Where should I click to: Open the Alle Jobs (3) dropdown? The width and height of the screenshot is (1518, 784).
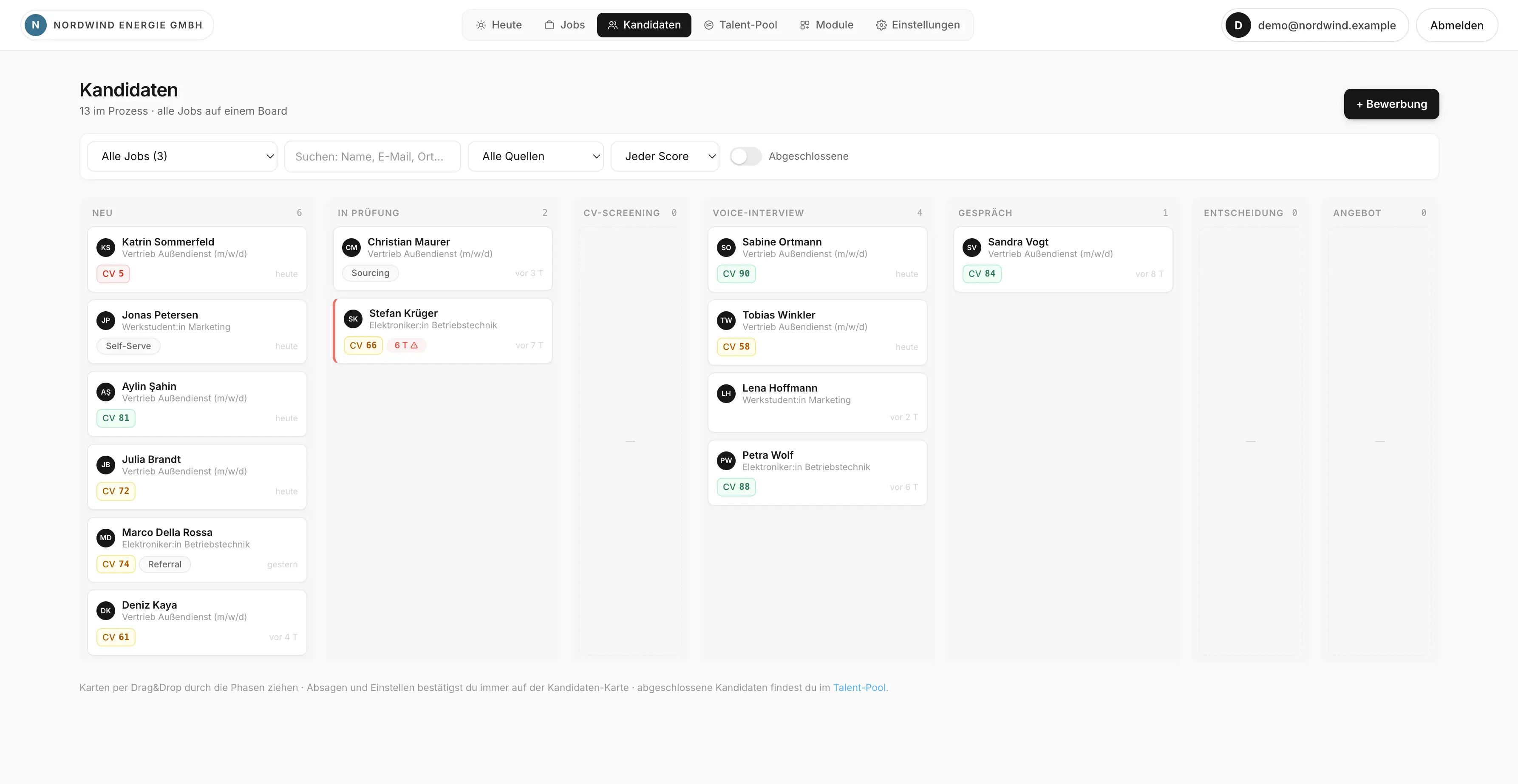[x=182, y=156]
